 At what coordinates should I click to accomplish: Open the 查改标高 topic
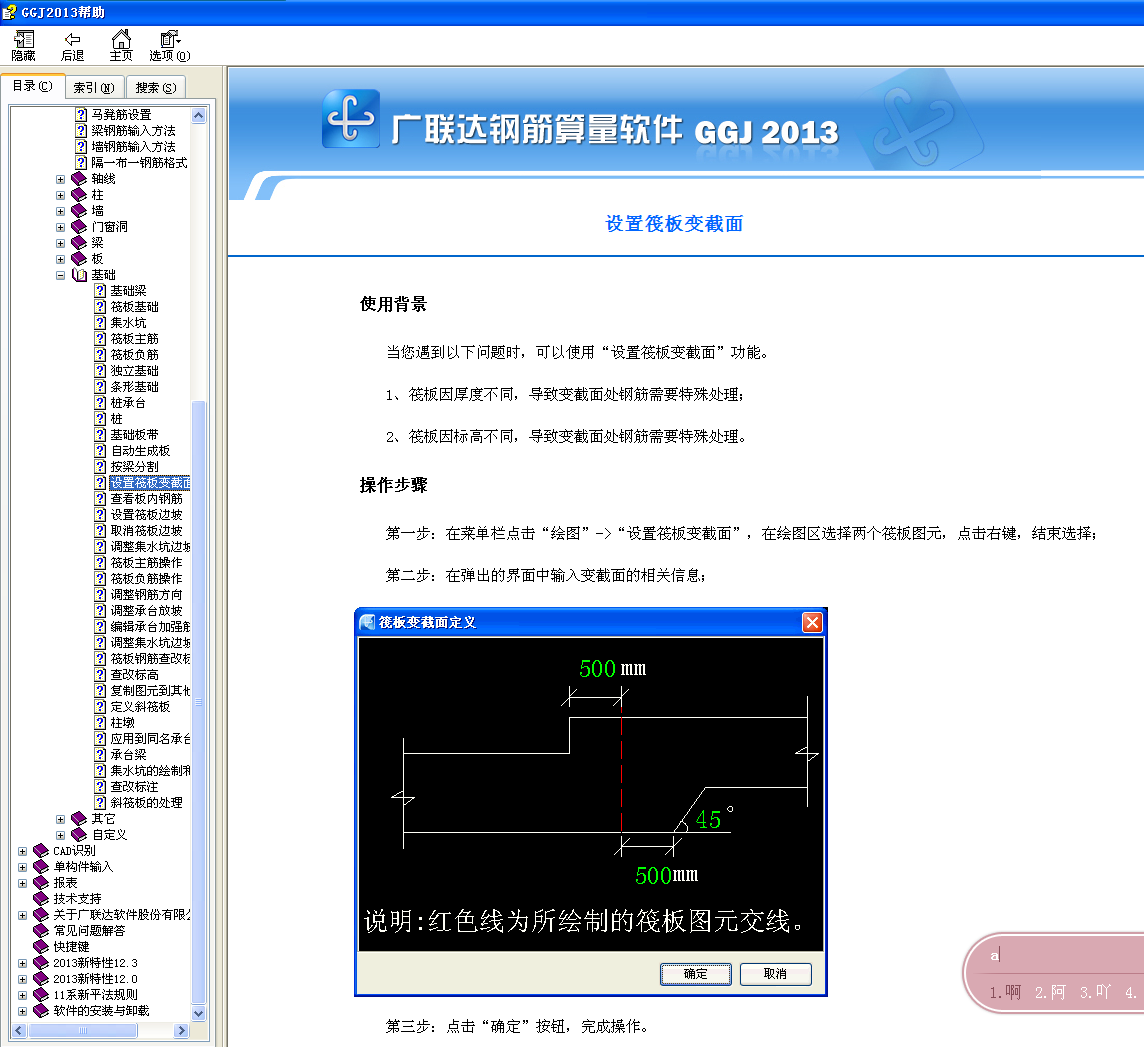(x=134, y=676)
